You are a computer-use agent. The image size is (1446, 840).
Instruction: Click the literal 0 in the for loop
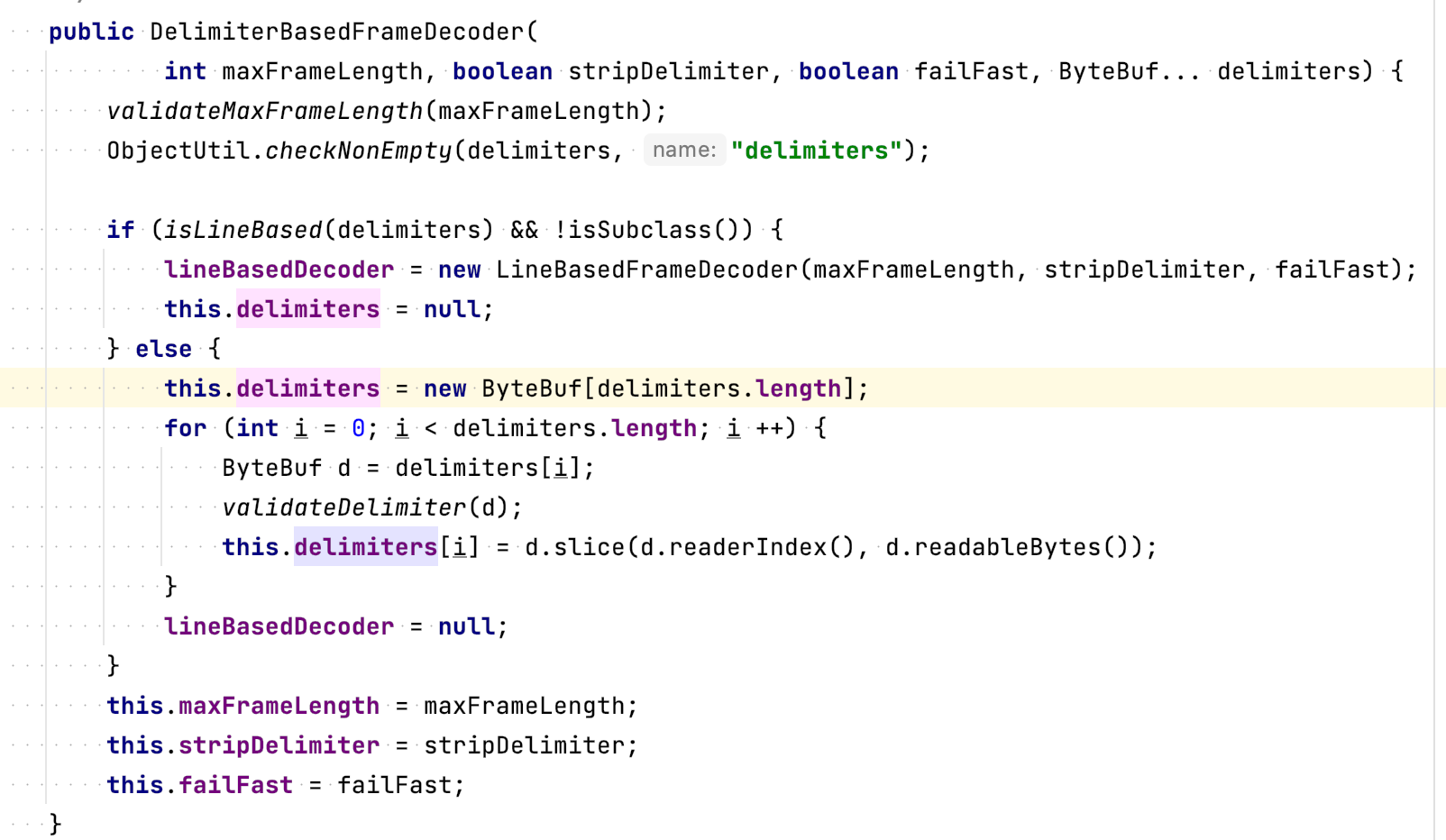358,428
